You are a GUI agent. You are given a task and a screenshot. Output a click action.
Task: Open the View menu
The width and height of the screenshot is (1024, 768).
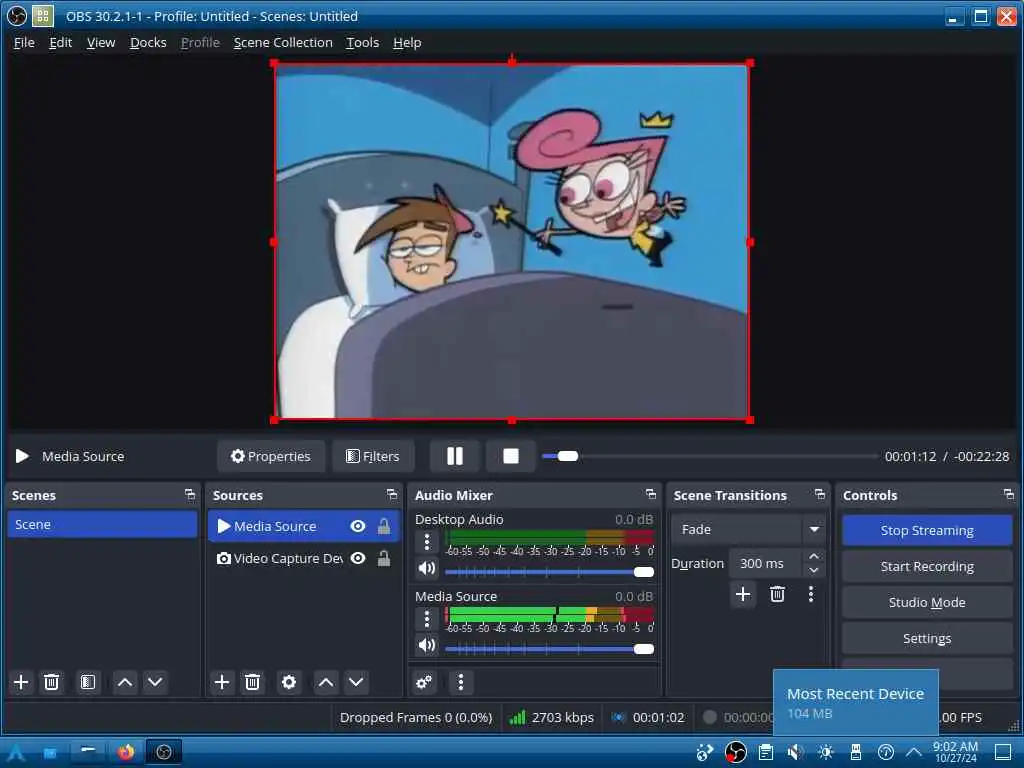(x=101, y=42)
